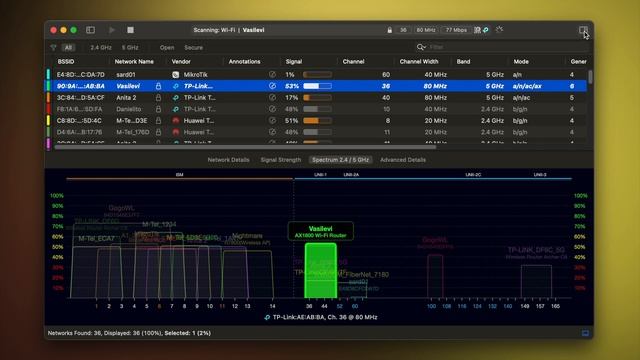Select BSSID 3C:84:...D:5A:CF
The image size is (640, 360).
(x=80, y=98)
